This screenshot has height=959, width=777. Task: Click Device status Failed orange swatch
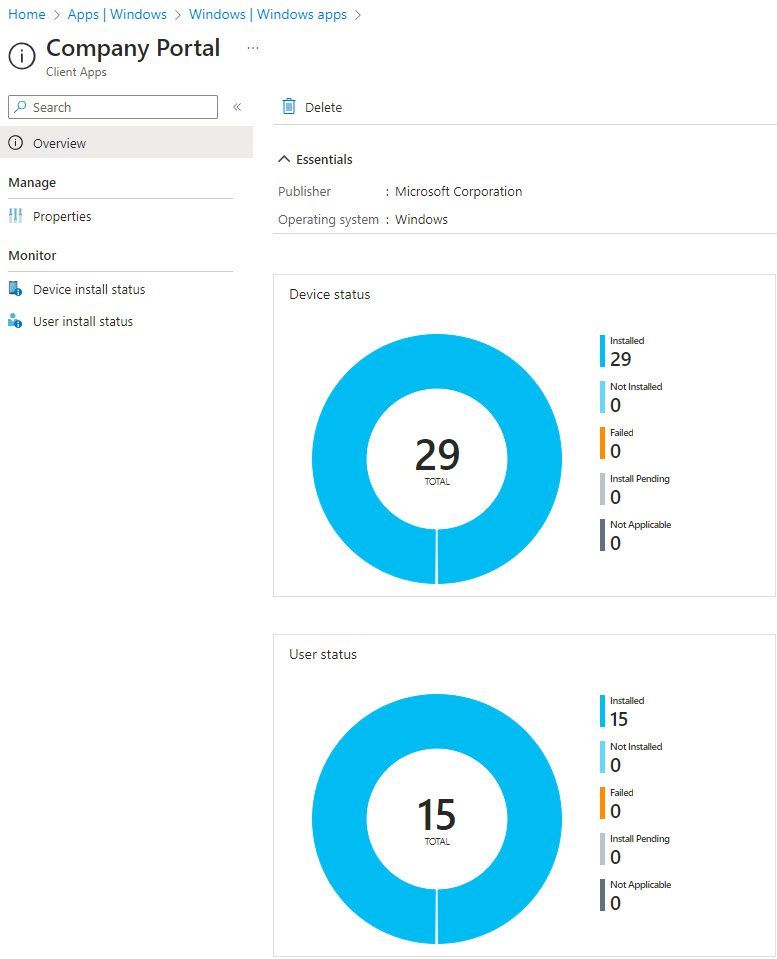(x=603, y=443)
